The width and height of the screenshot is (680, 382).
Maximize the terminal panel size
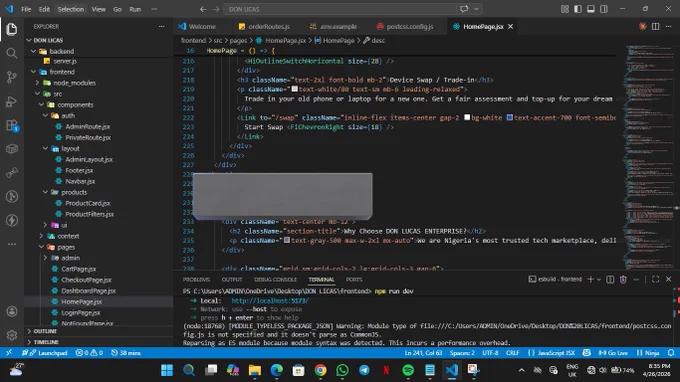pos(655,279)
